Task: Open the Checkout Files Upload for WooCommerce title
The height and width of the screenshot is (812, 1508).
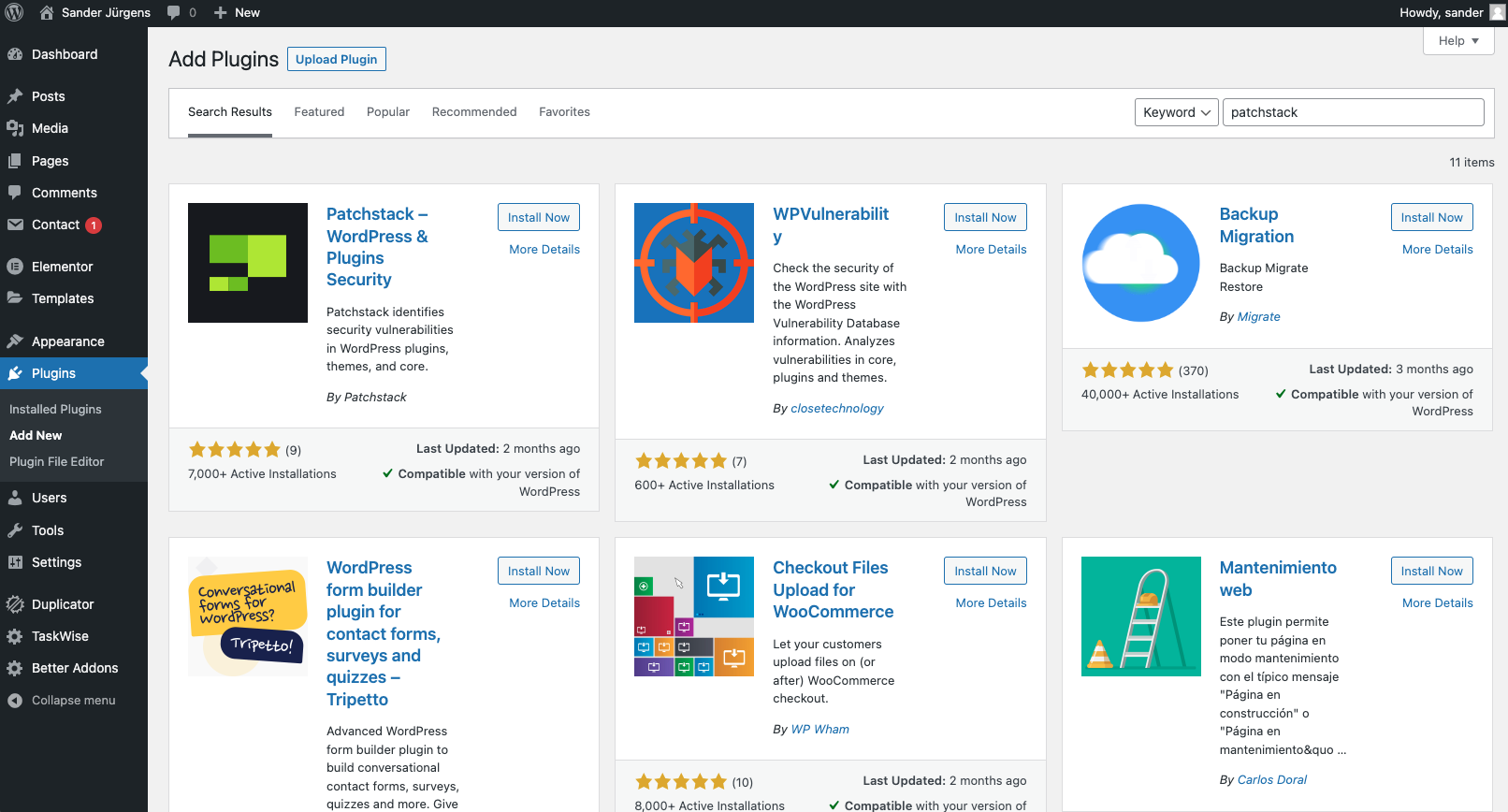Action: click(x=833, y=589)
